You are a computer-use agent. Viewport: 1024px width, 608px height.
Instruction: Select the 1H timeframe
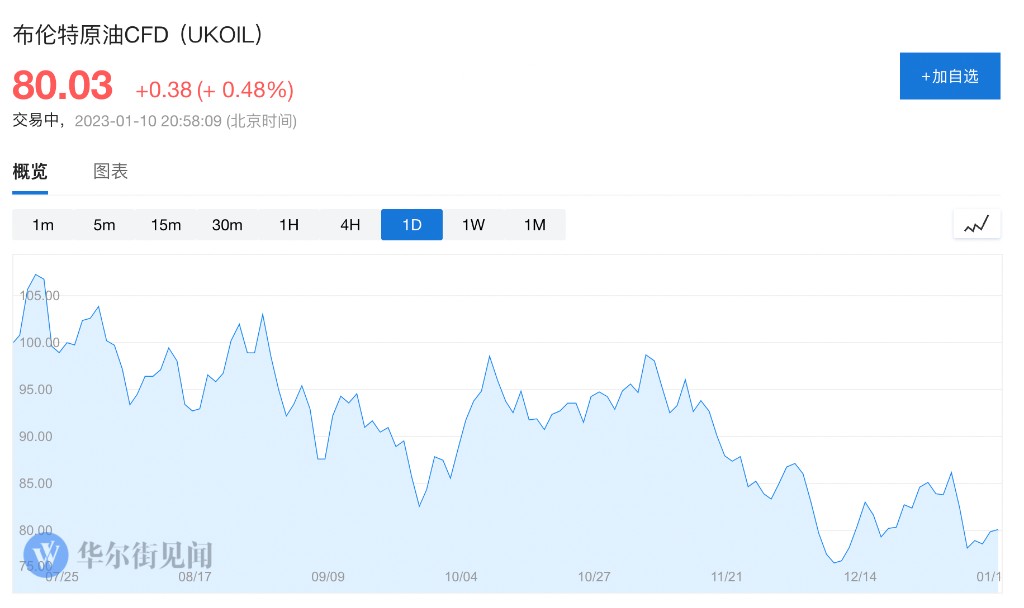tap(289, 225)
